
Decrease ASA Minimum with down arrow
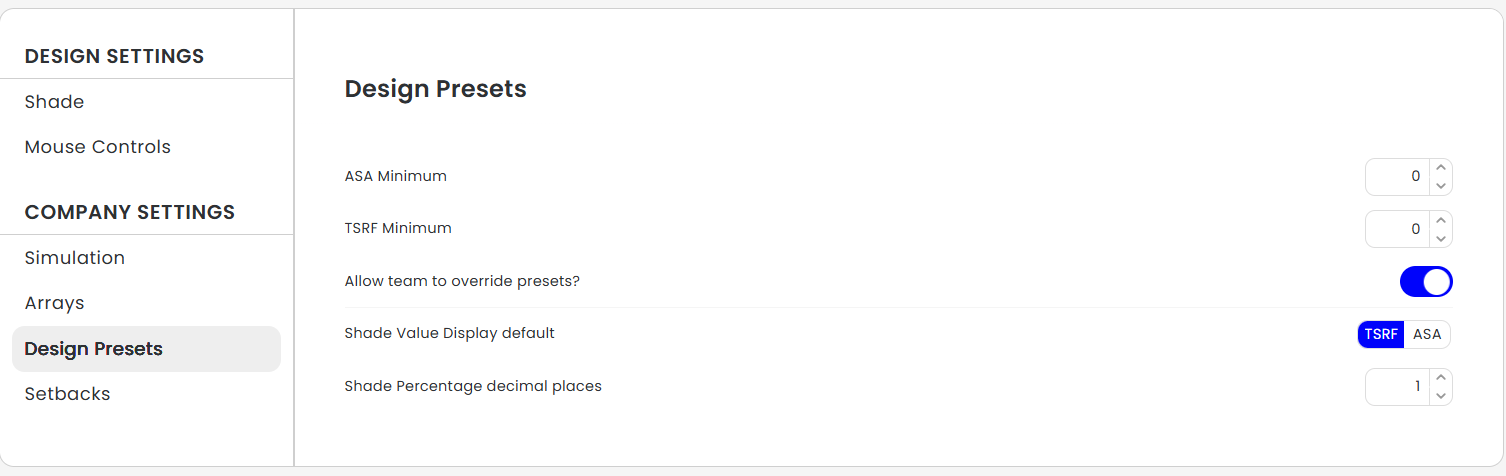(x=1440, y=186)
